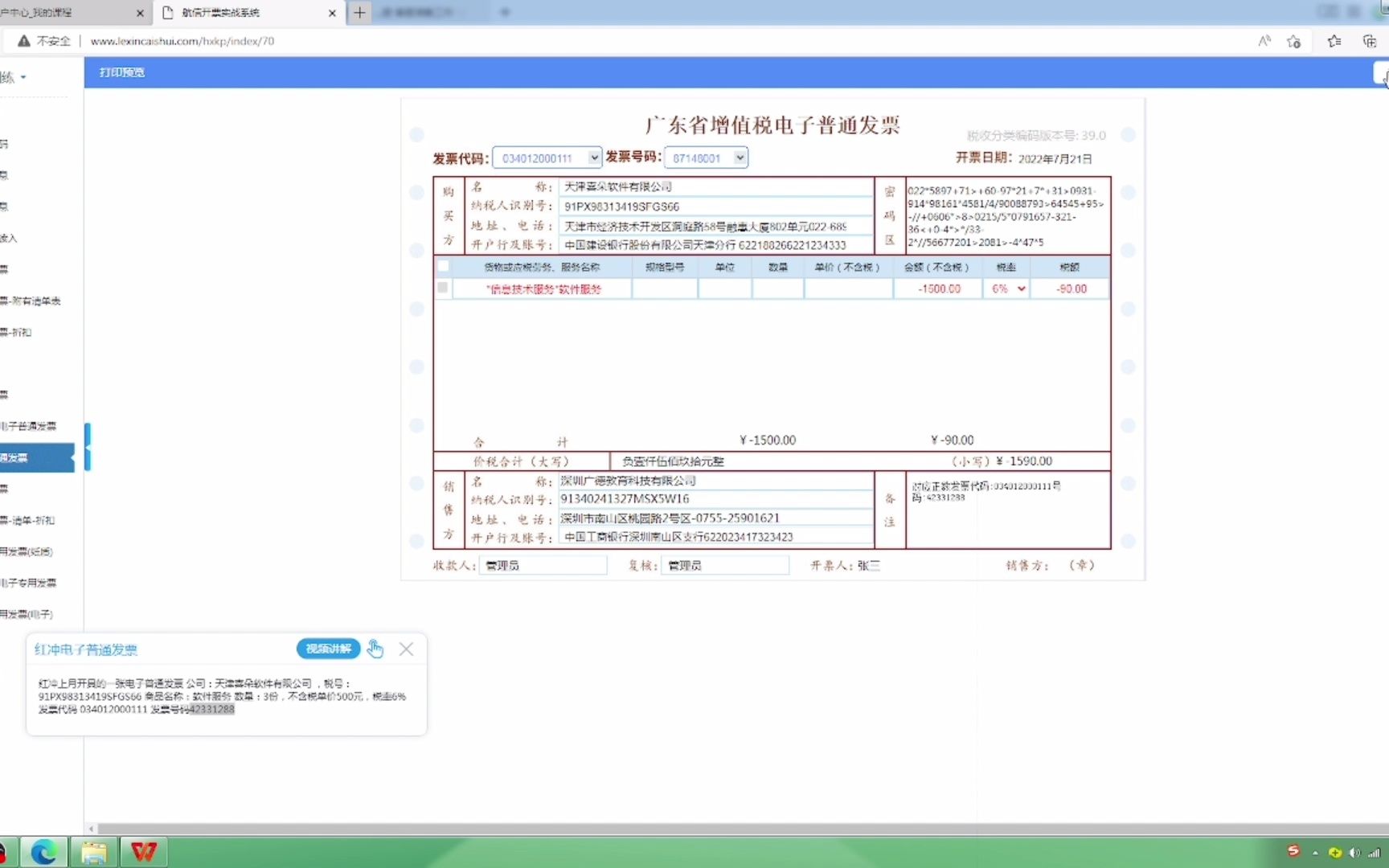Open the collections icon in browser toolbar
This screenshot has width=1389, height=868.
pyautogui.click(x=1369, y=41)
